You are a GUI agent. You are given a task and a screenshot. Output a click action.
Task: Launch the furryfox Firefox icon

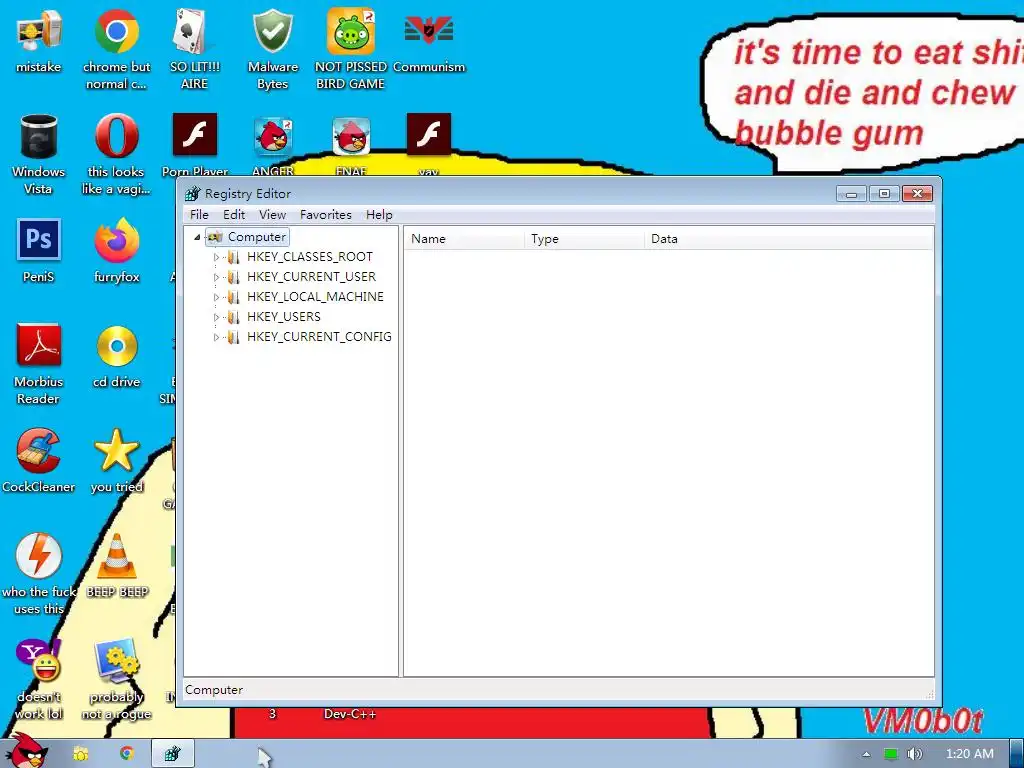116,251
